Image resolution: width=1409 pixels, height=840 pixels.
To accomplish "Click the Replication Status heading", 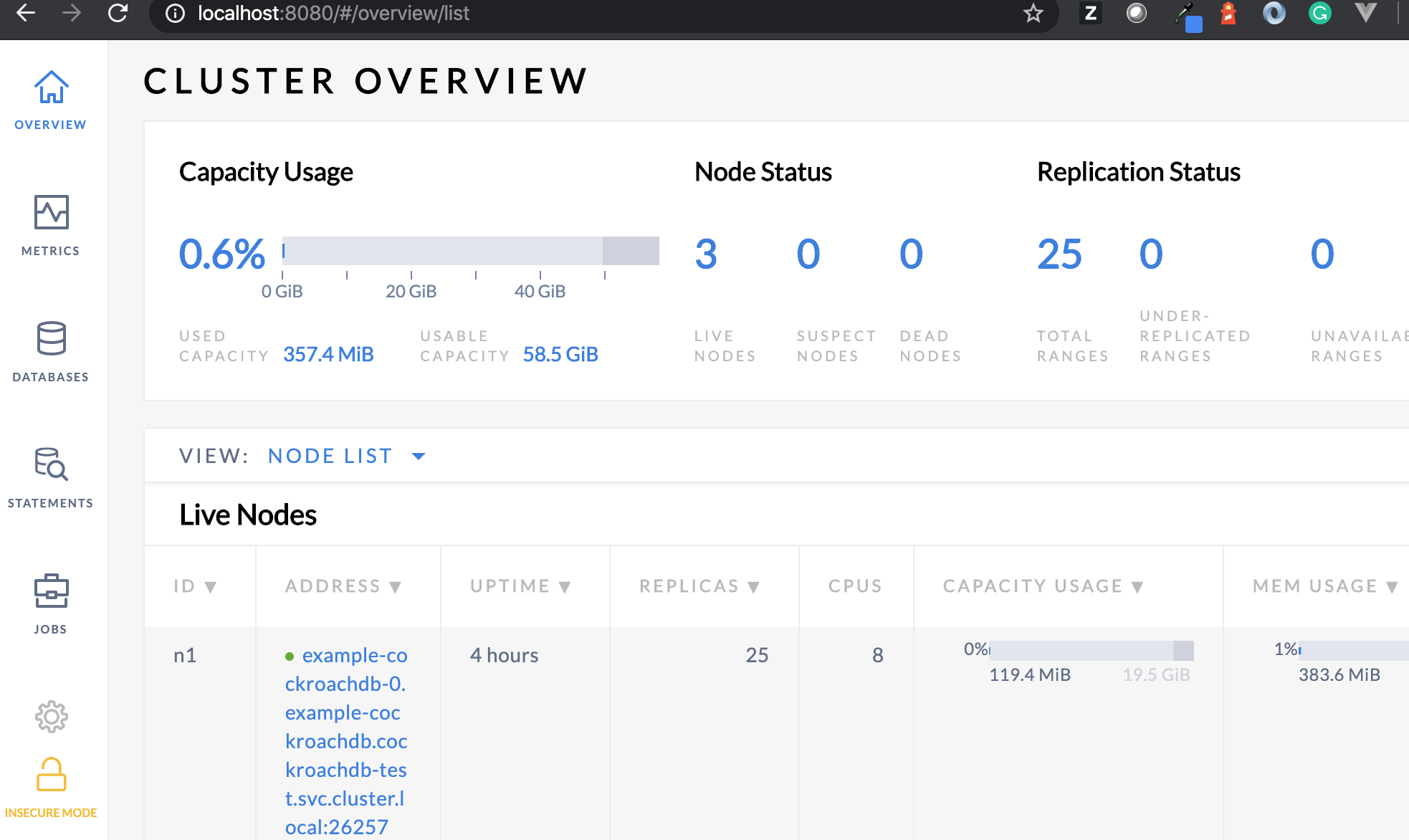I will 1139,172.
